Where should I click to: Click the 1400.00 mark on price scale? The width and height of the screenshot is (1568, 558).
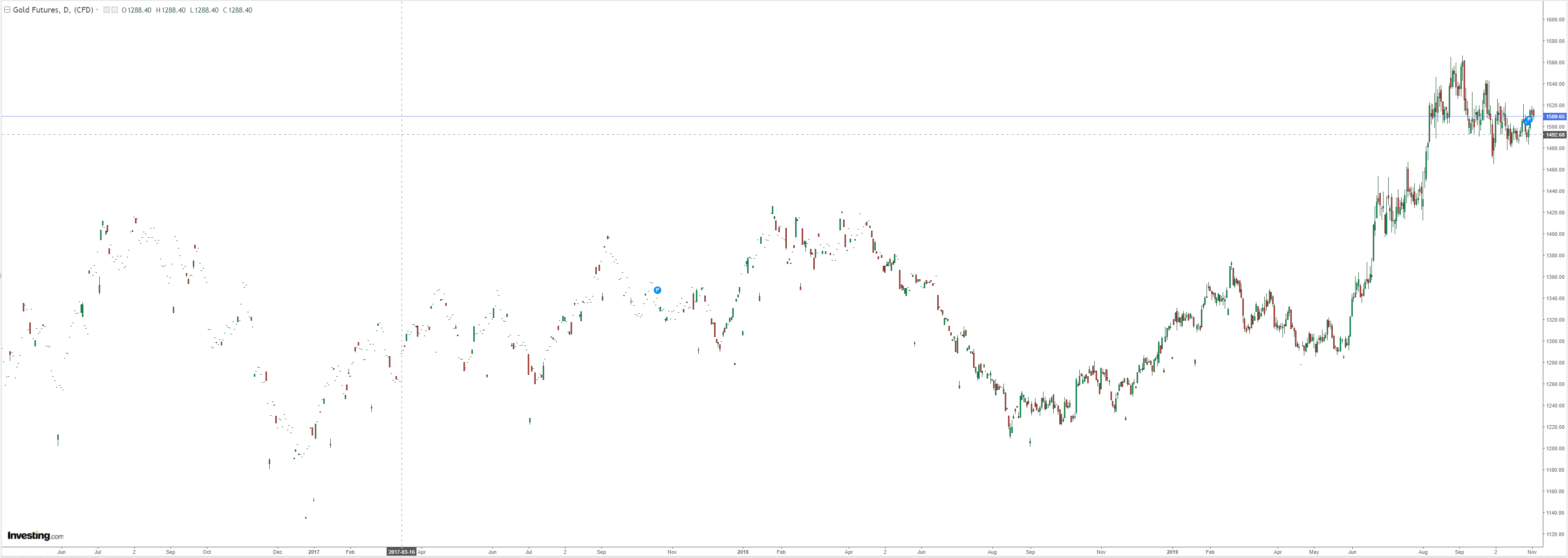(x=1555, y=234)
